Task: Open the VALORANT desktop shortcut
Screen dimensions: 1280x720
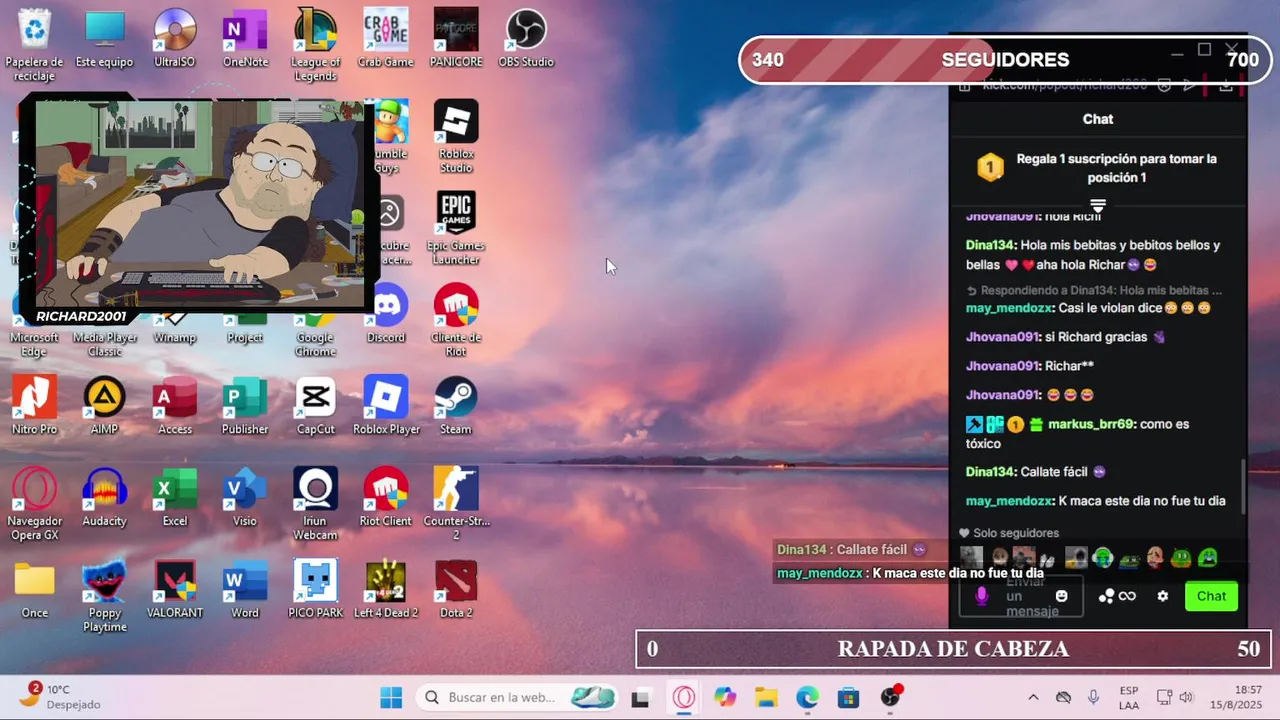Action: point(175,590)
